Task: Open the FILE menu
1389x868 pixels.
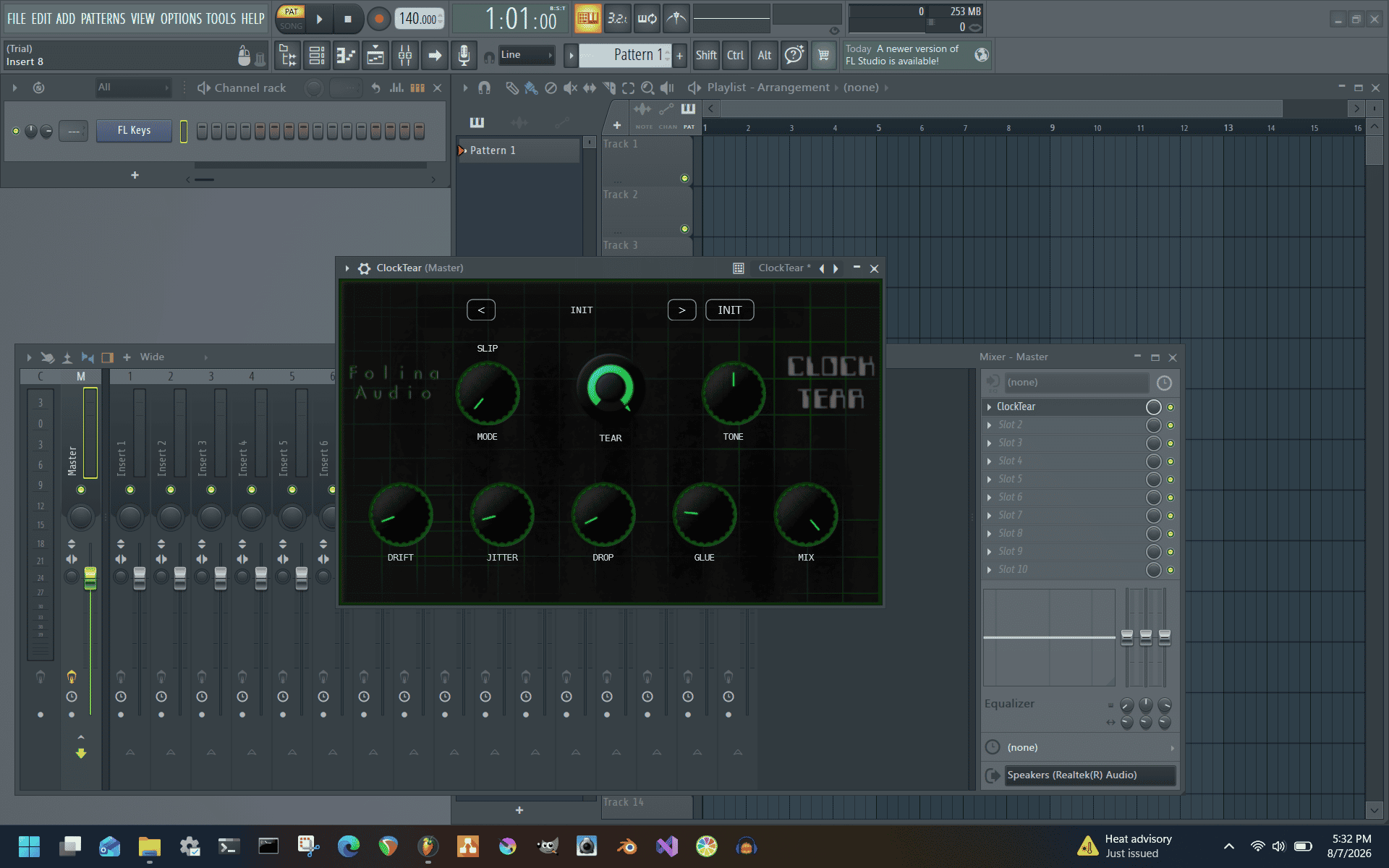Action: (16, 19)
